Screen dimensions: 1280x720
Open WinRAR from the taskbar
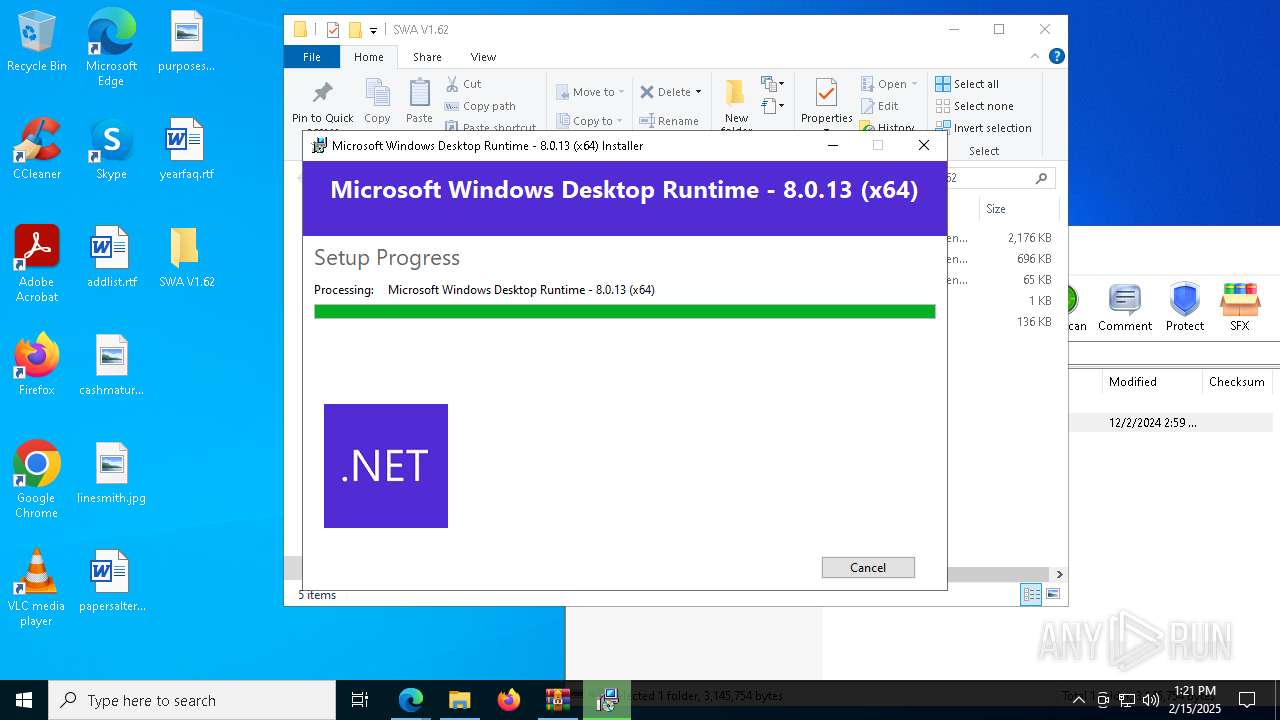point(558,700)
